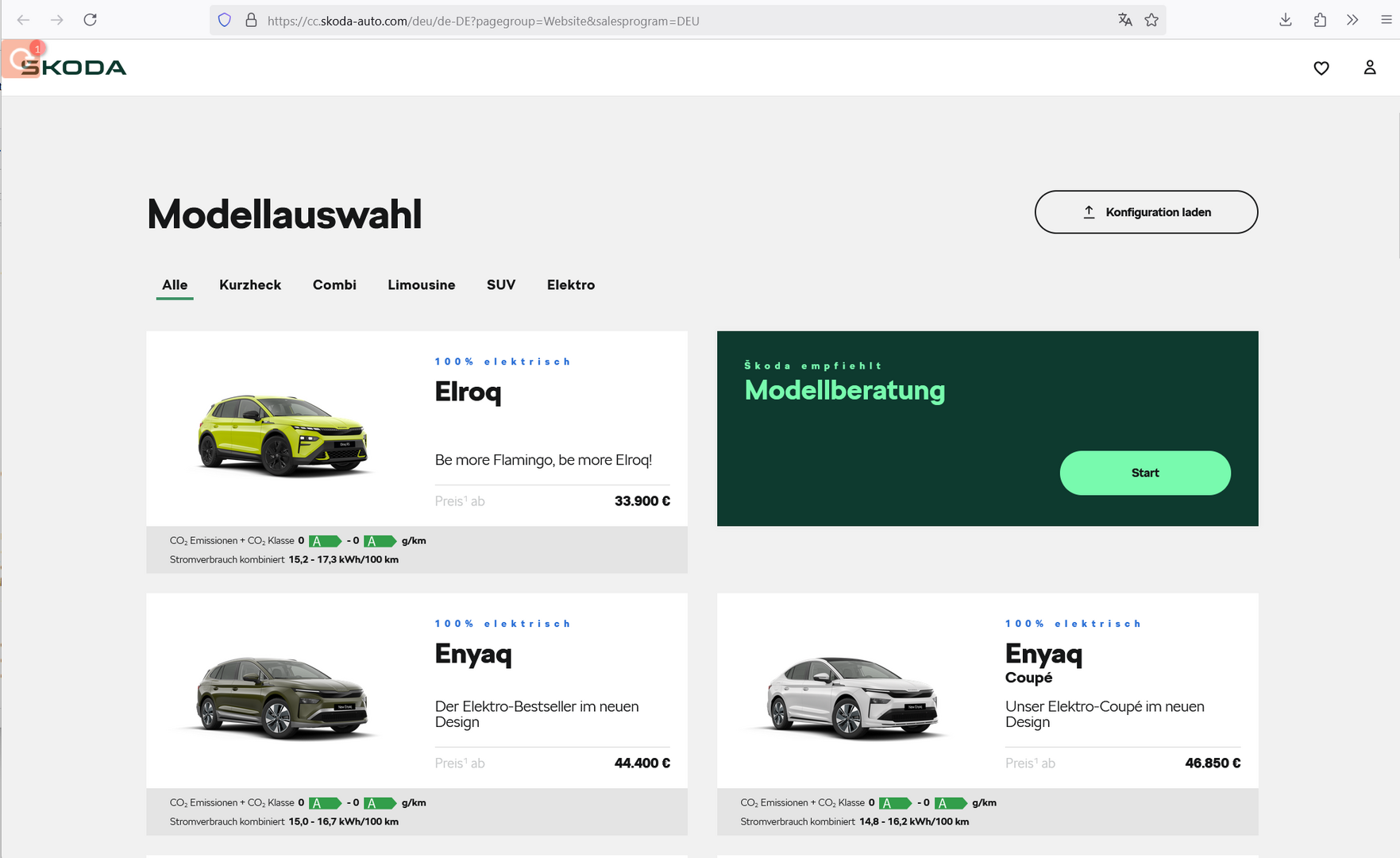The width and height of the screenshot is (1400, 858).
Task: Switch to the SUV tab
Action: (501, 284)
